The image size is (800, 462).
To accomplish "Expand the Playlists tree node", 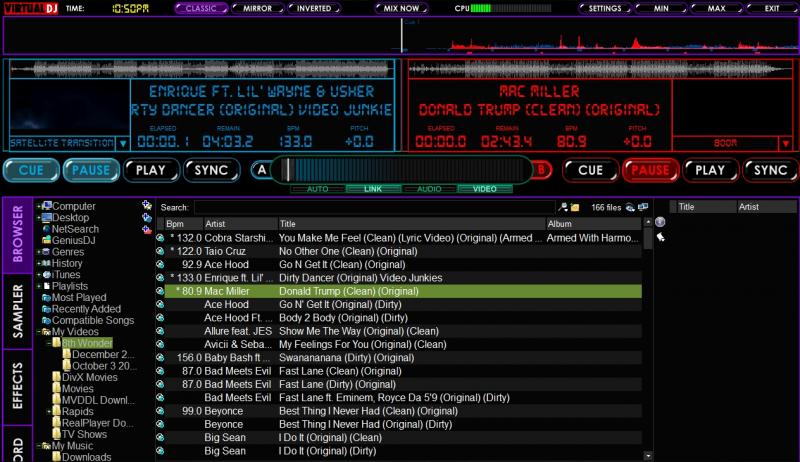I will pos(38,286).
